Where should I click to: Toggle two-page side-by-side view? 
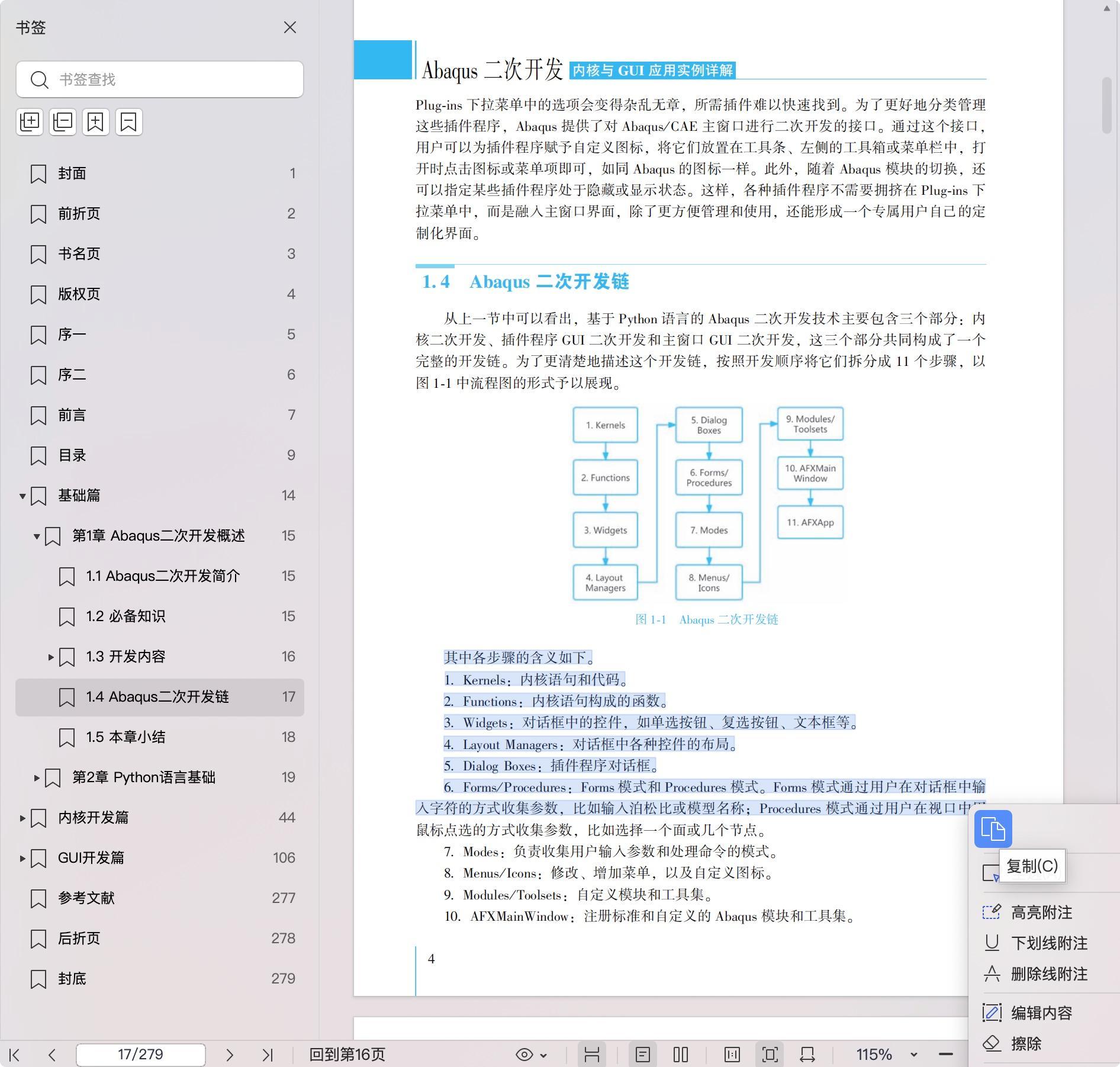coord(681,1055)
